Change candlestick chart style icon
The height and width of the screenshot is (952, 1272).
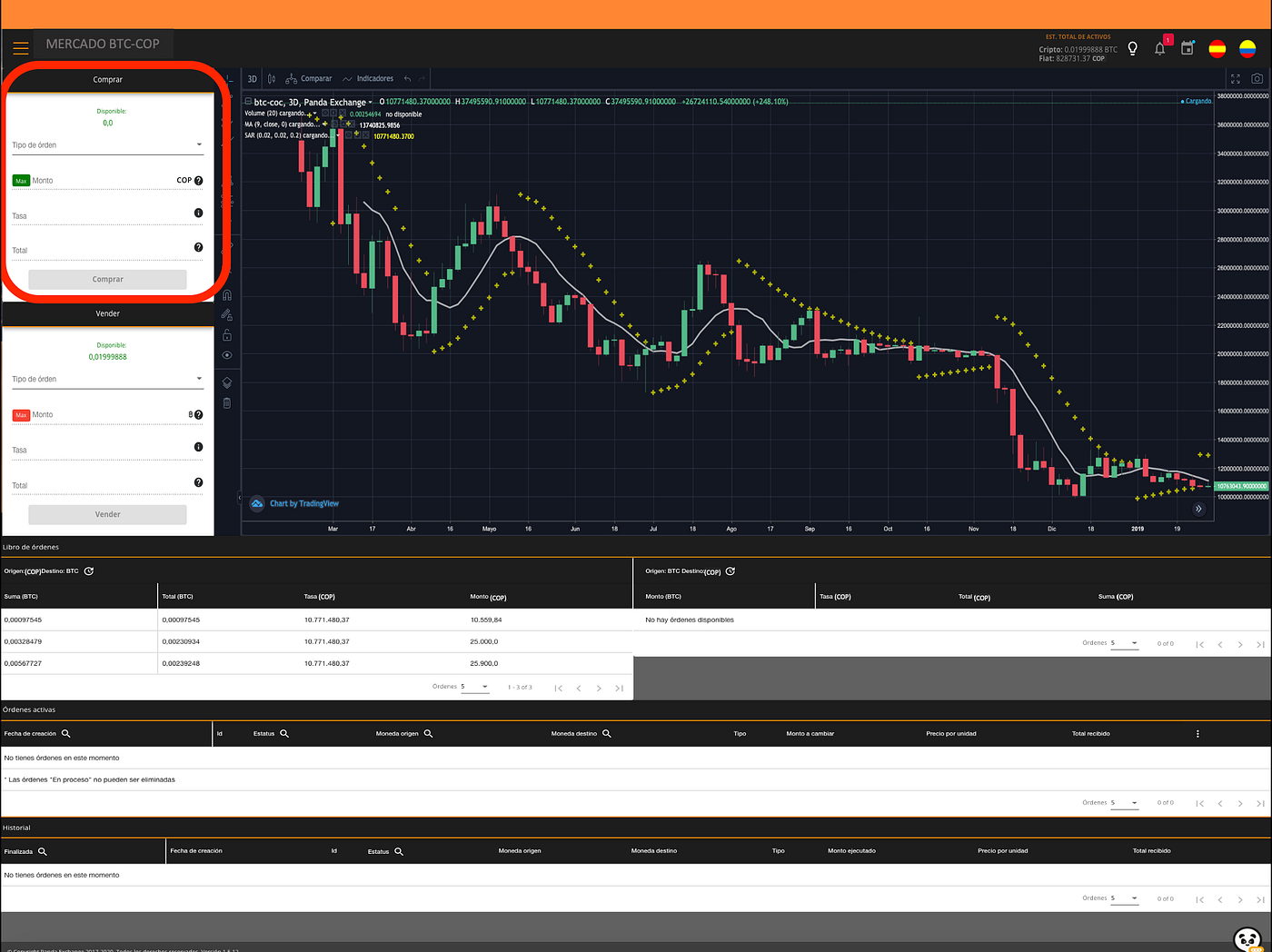tap(272, 79)
